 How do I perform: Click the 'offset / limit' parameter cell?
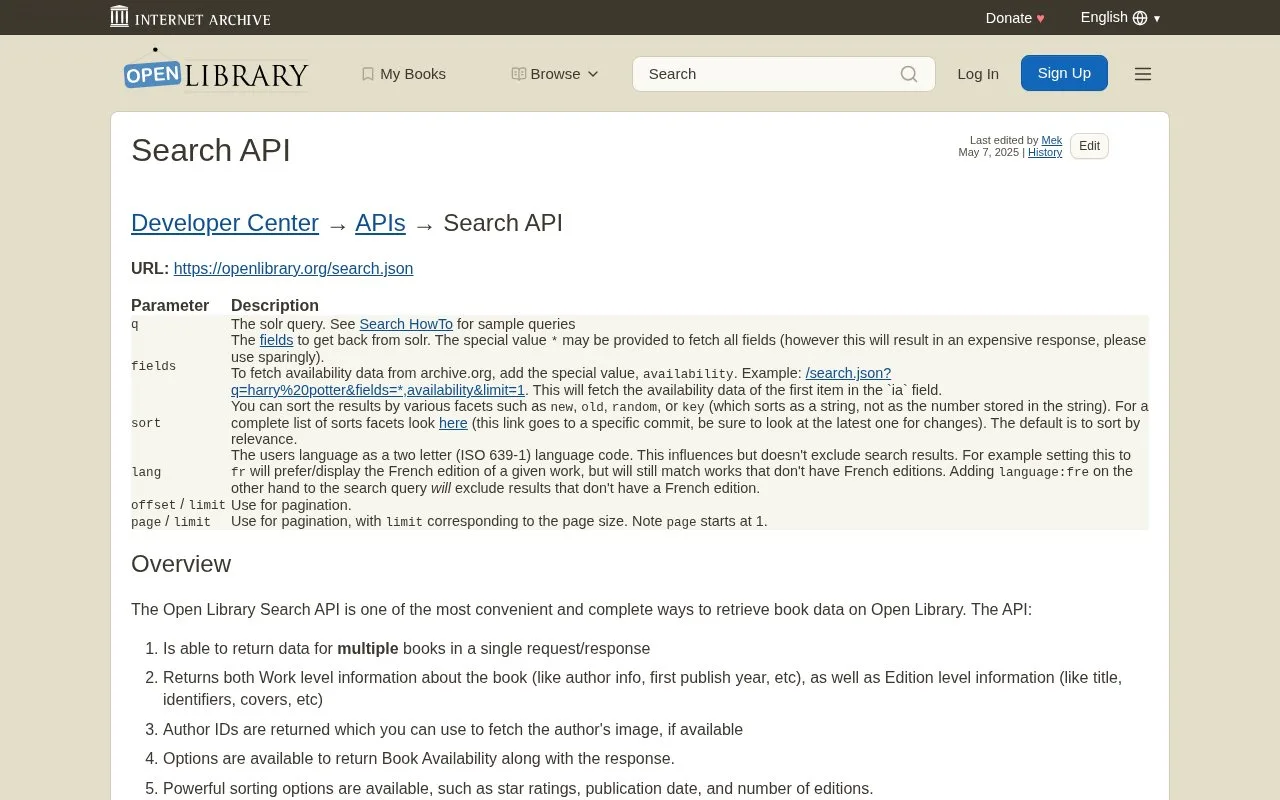[x=179, y=505]
